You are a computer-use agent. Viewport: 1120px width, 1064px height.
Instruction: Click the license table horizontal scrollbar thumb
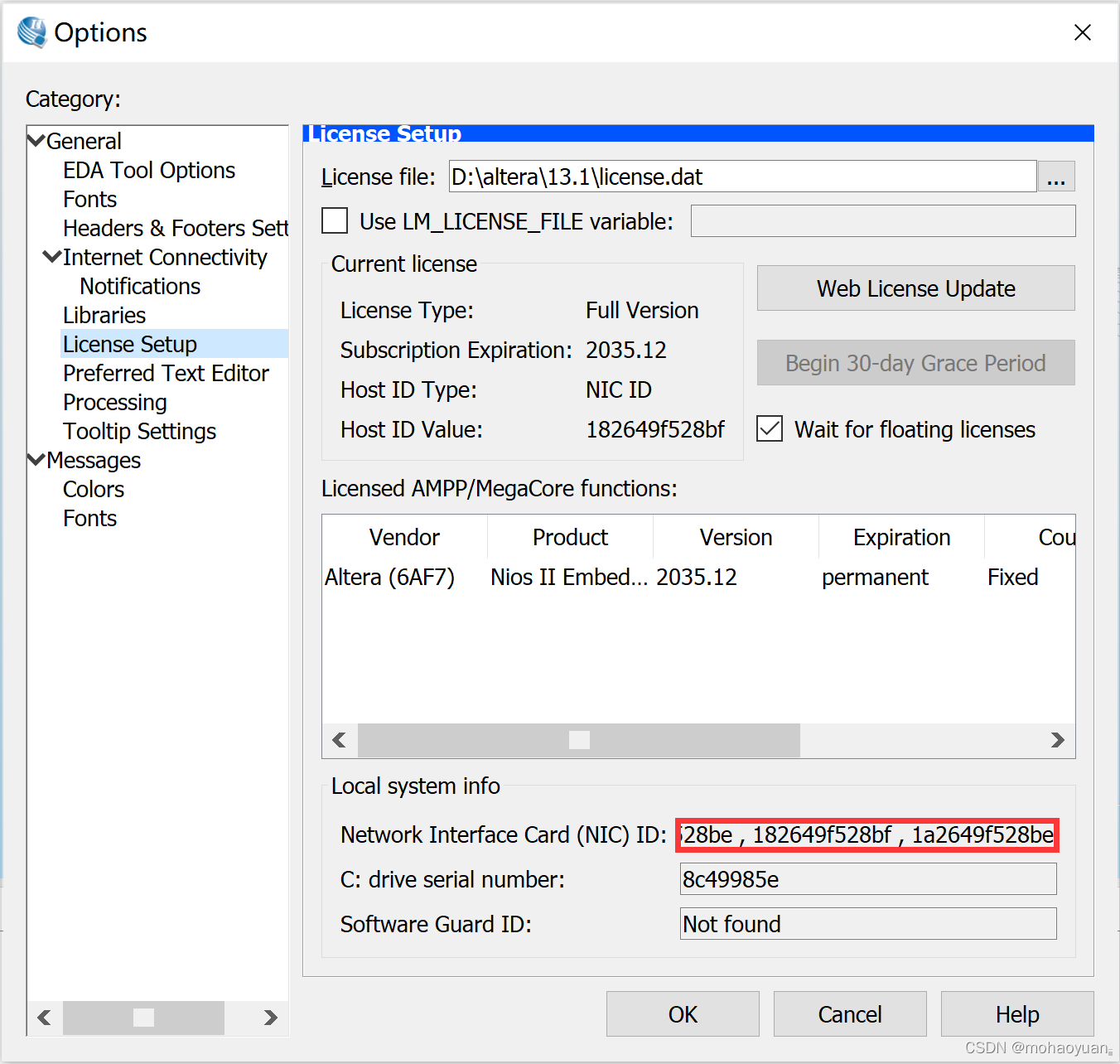[579, 740]
